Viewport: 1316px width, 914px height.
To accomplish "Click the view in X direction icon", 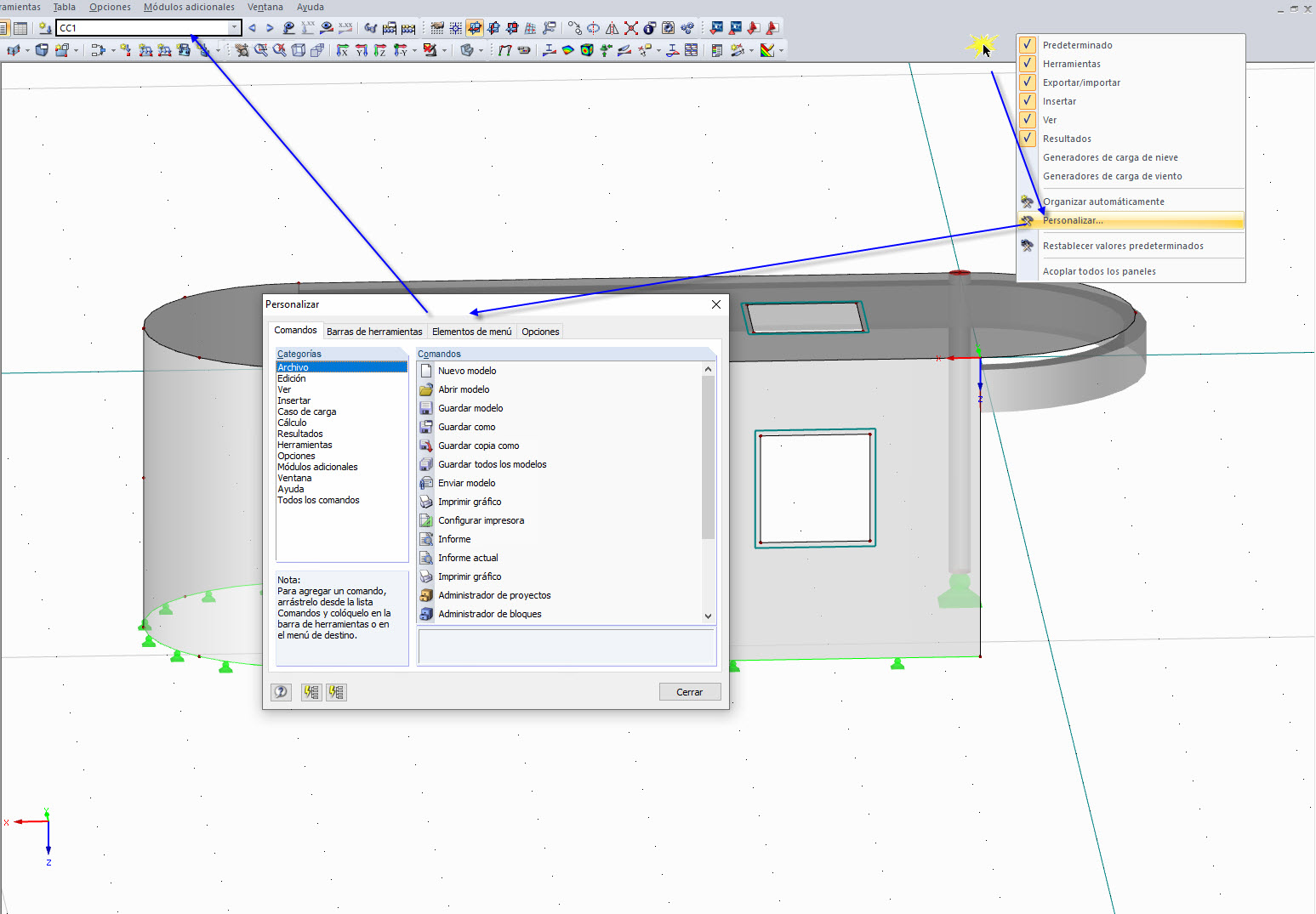I will 343,50.
